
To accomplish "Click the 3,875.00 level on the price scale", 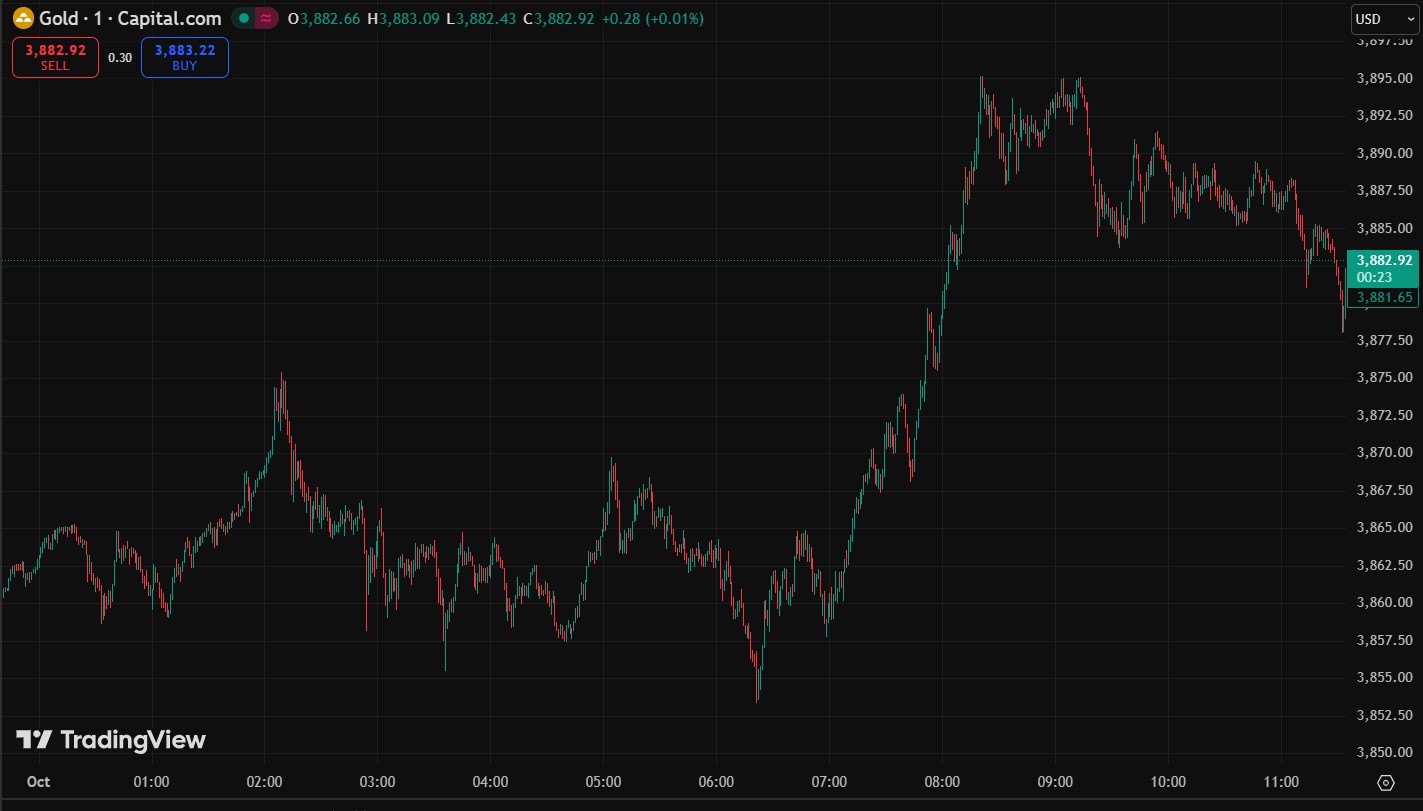I will click(x=1384, y=377).
